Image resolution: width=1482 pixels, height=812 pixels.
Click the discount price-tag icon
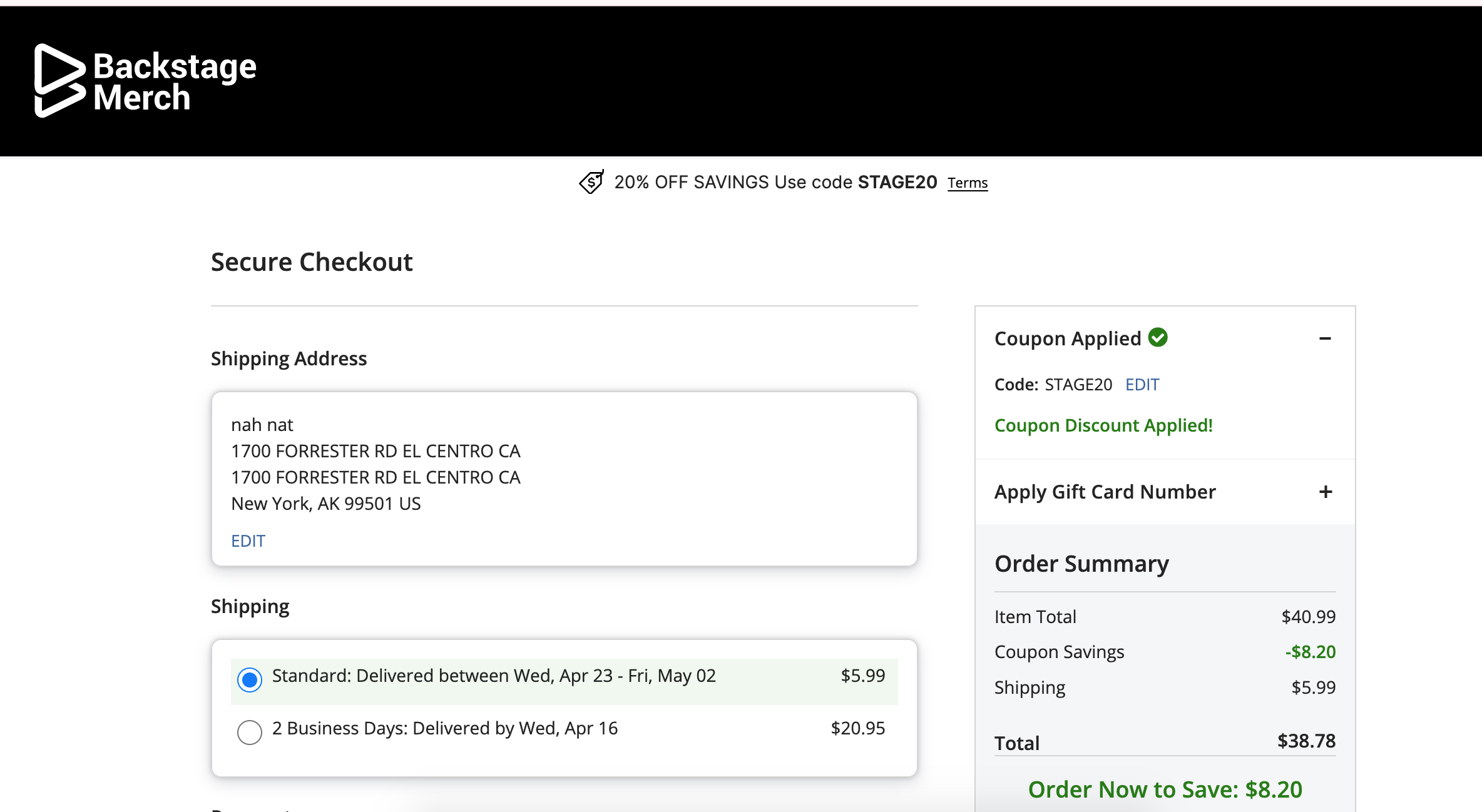(591, 182)
